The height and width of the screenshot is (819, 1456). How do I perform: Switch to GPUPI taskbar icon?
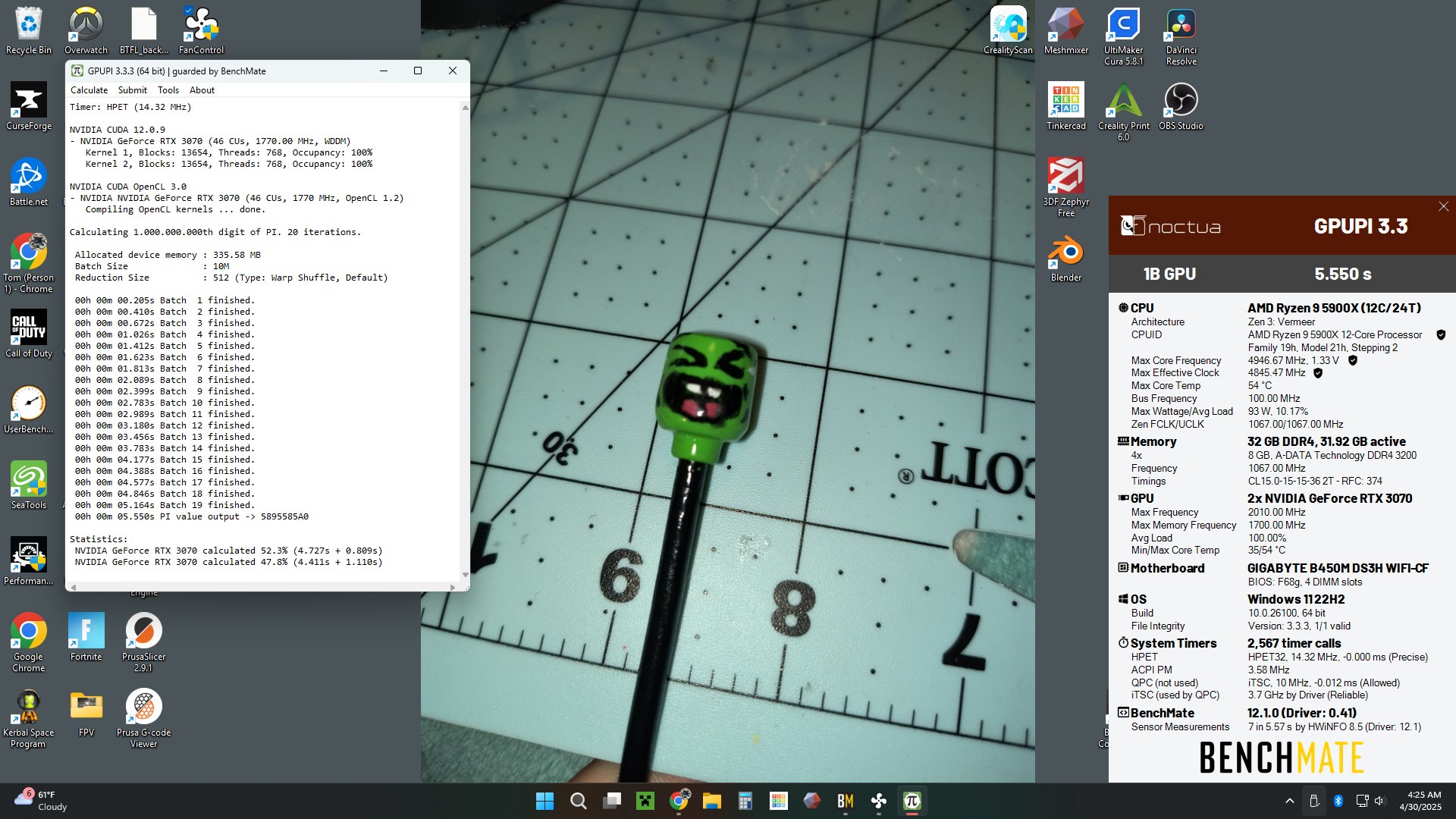point(912,801)
